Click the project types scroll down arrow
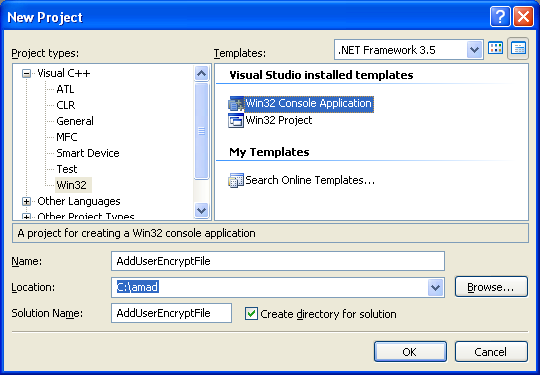 pos(201,210)
